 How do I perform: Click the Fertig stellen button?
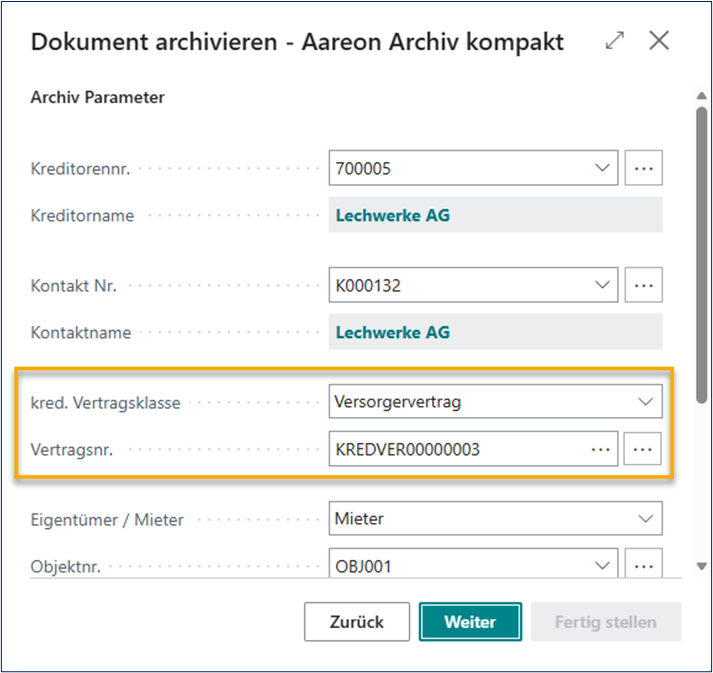point(606,622)
